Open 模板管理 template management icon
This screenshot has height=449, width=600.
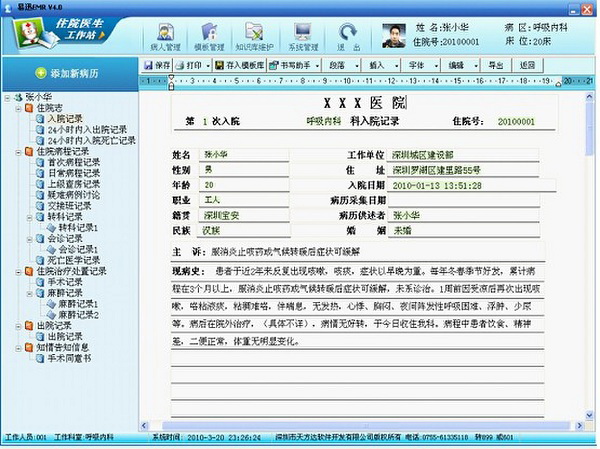coord(209,37)
